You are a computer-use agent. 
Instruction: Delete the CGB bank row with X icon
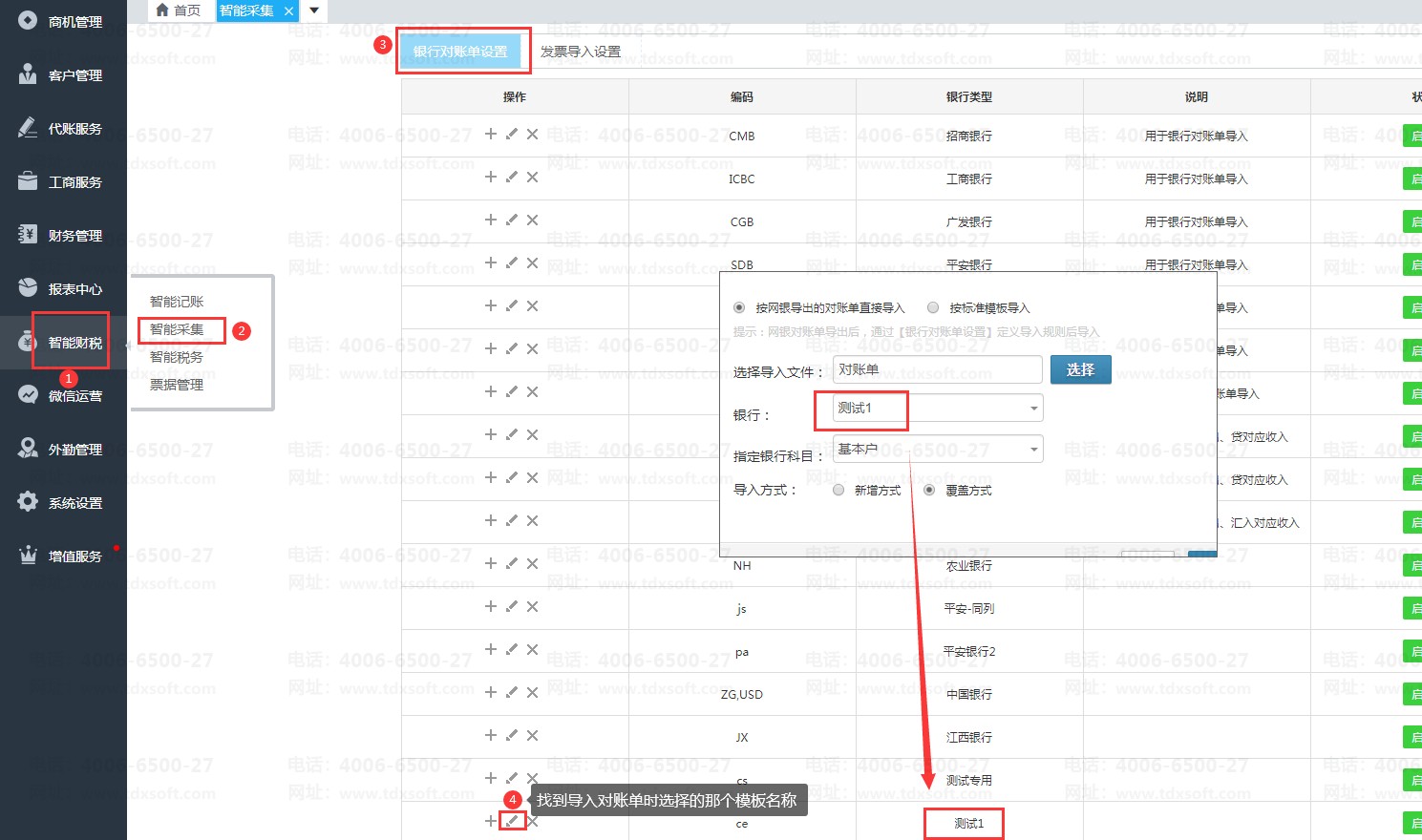pos(533,220)
